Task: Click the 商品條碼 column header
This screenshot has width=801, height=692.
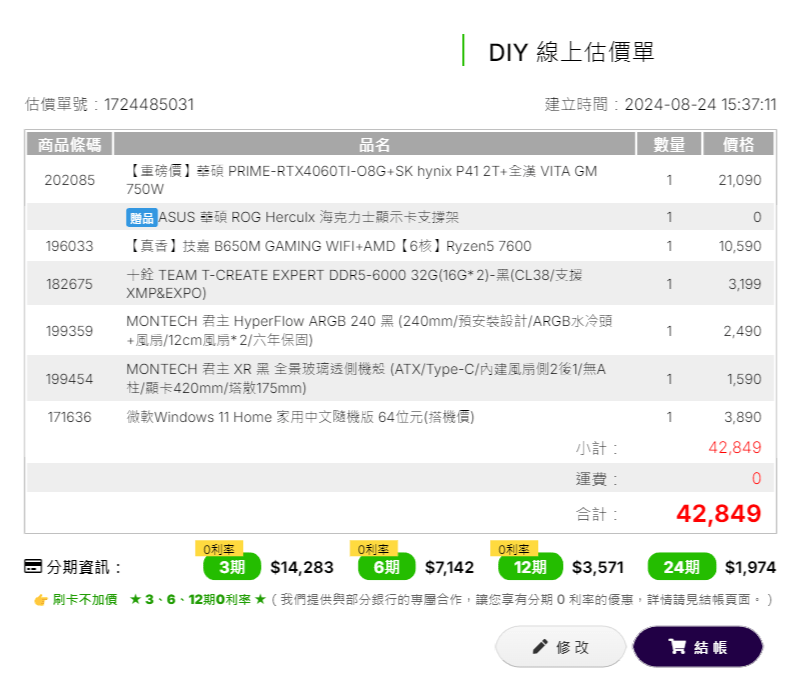Action: point(69,144)
